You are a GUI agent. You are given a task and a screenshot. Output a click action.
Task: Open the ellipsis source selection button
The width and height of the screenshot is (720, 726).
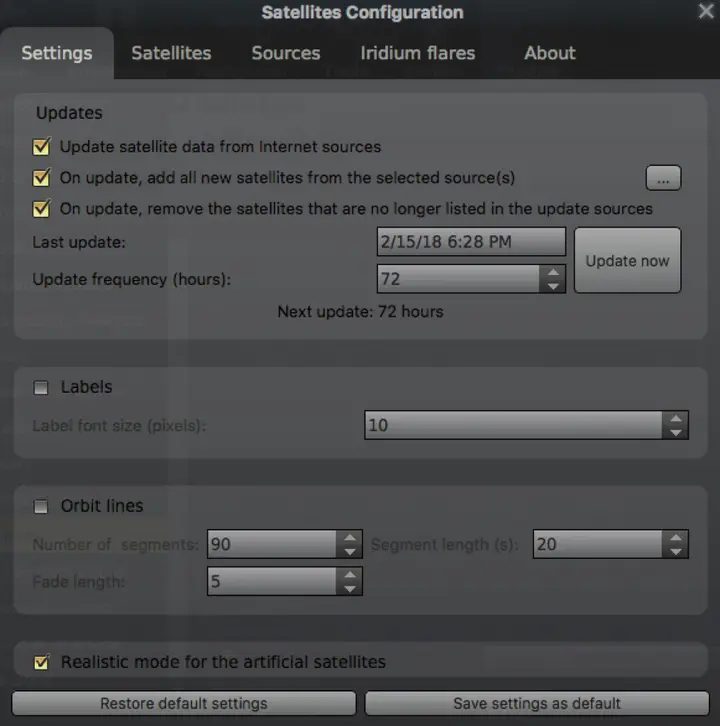click(x=662, y=178)
